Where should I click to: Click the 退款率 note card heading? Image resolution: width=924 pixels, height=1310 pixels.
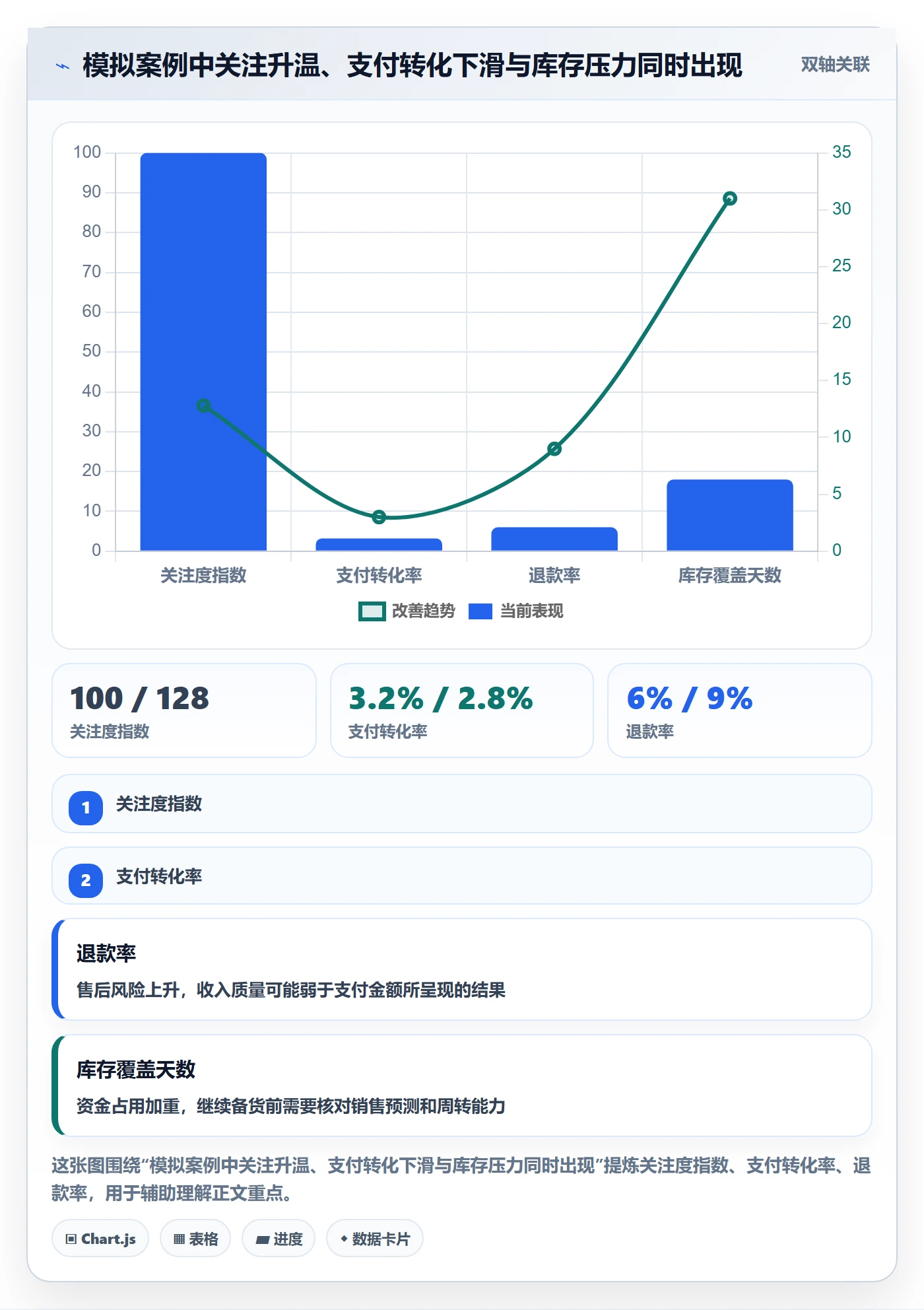106,953
